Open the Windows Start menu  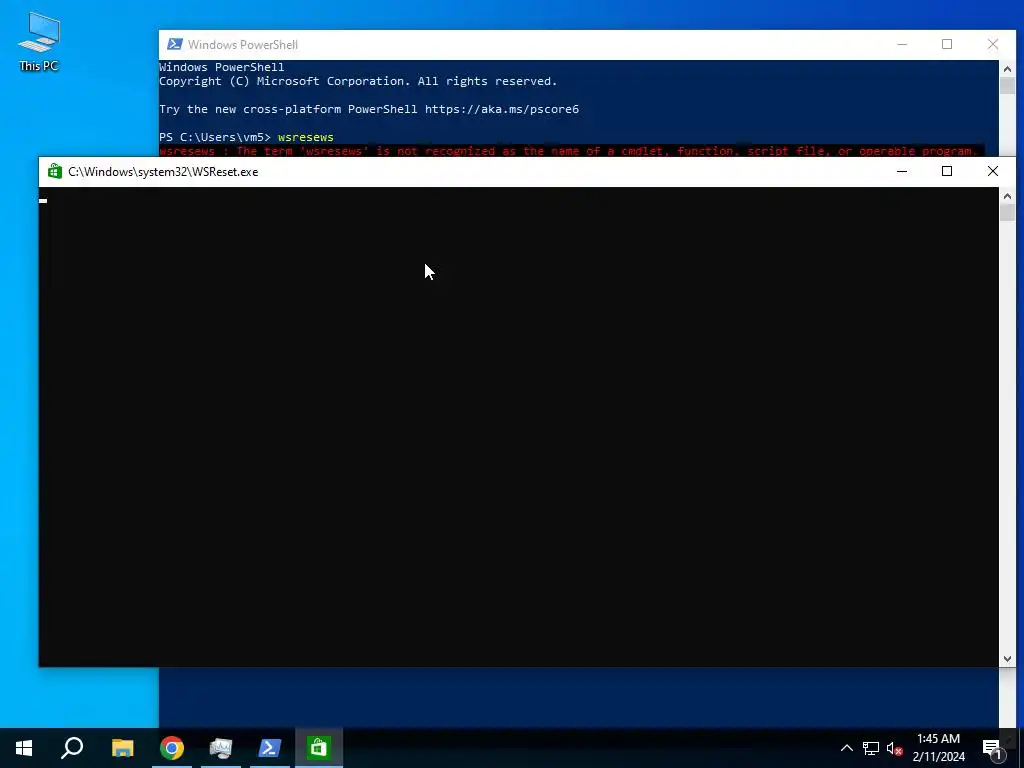(x=24, y=748)
